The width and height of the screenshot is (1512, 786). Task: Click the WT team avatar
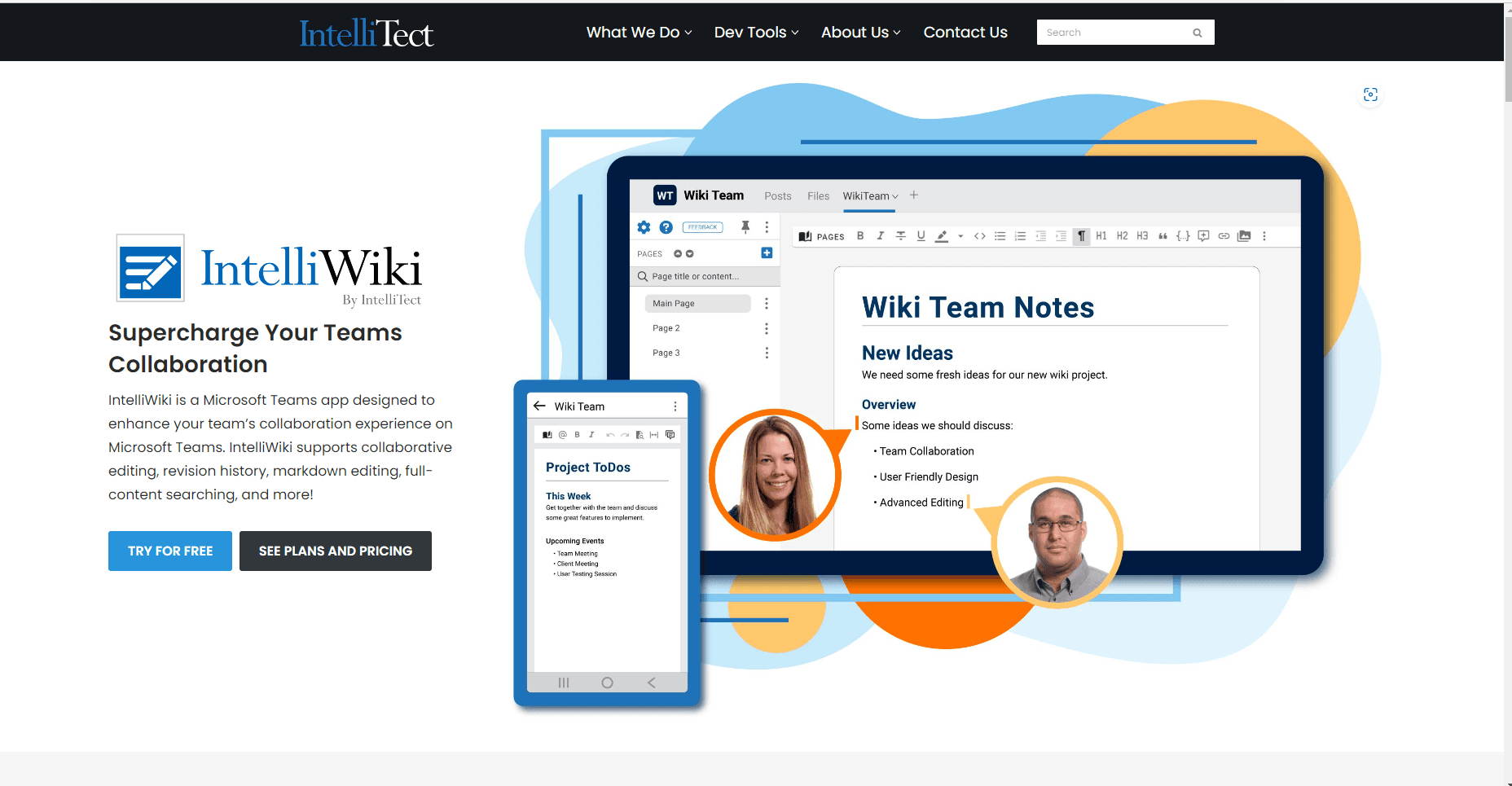(x=665, y=195)
